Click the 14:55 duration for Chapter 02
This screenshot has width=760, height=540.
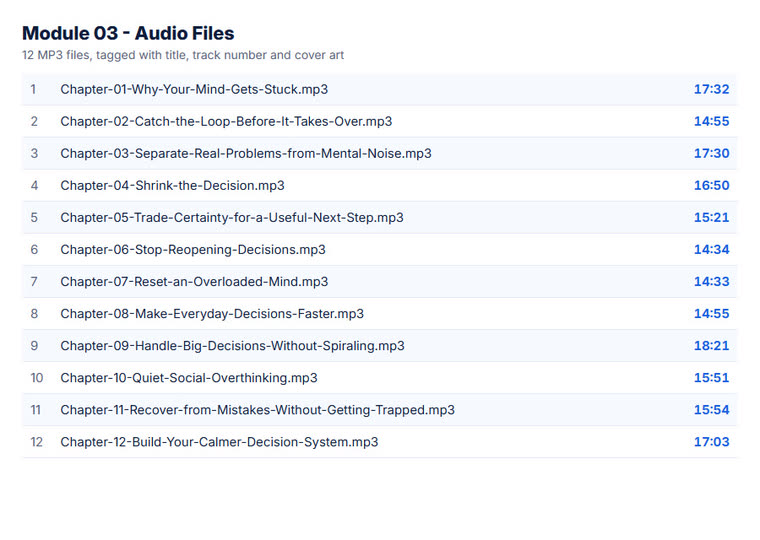coord(711,121)
